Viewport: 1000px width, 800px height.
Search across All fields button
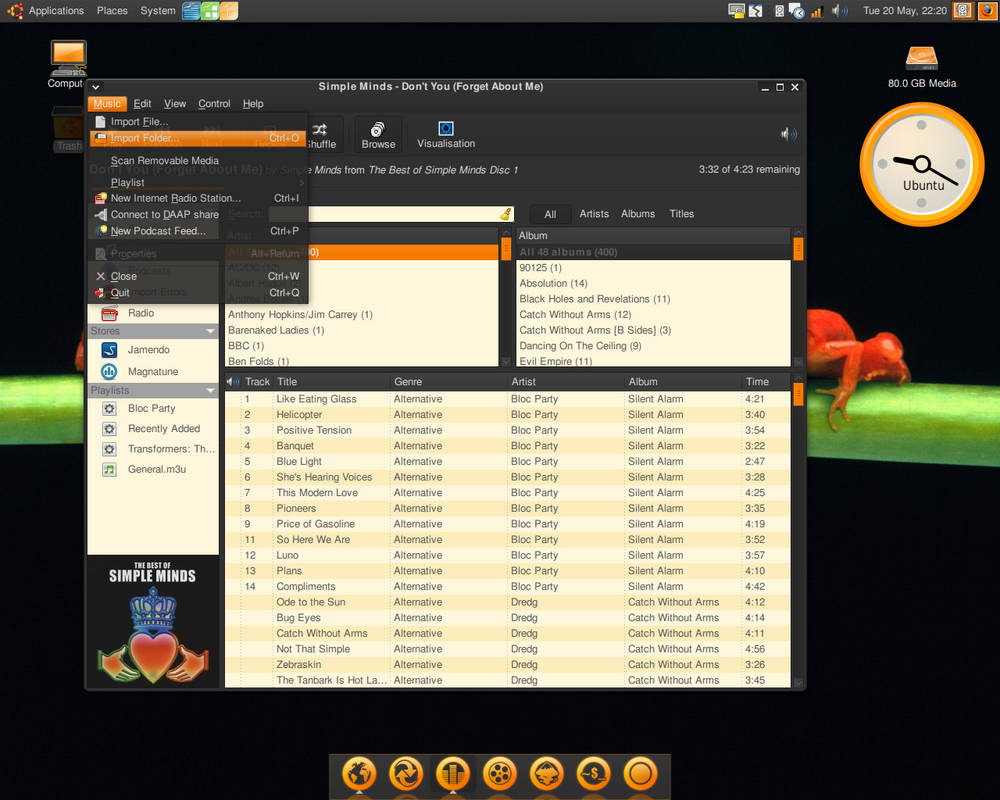(550, 214)
